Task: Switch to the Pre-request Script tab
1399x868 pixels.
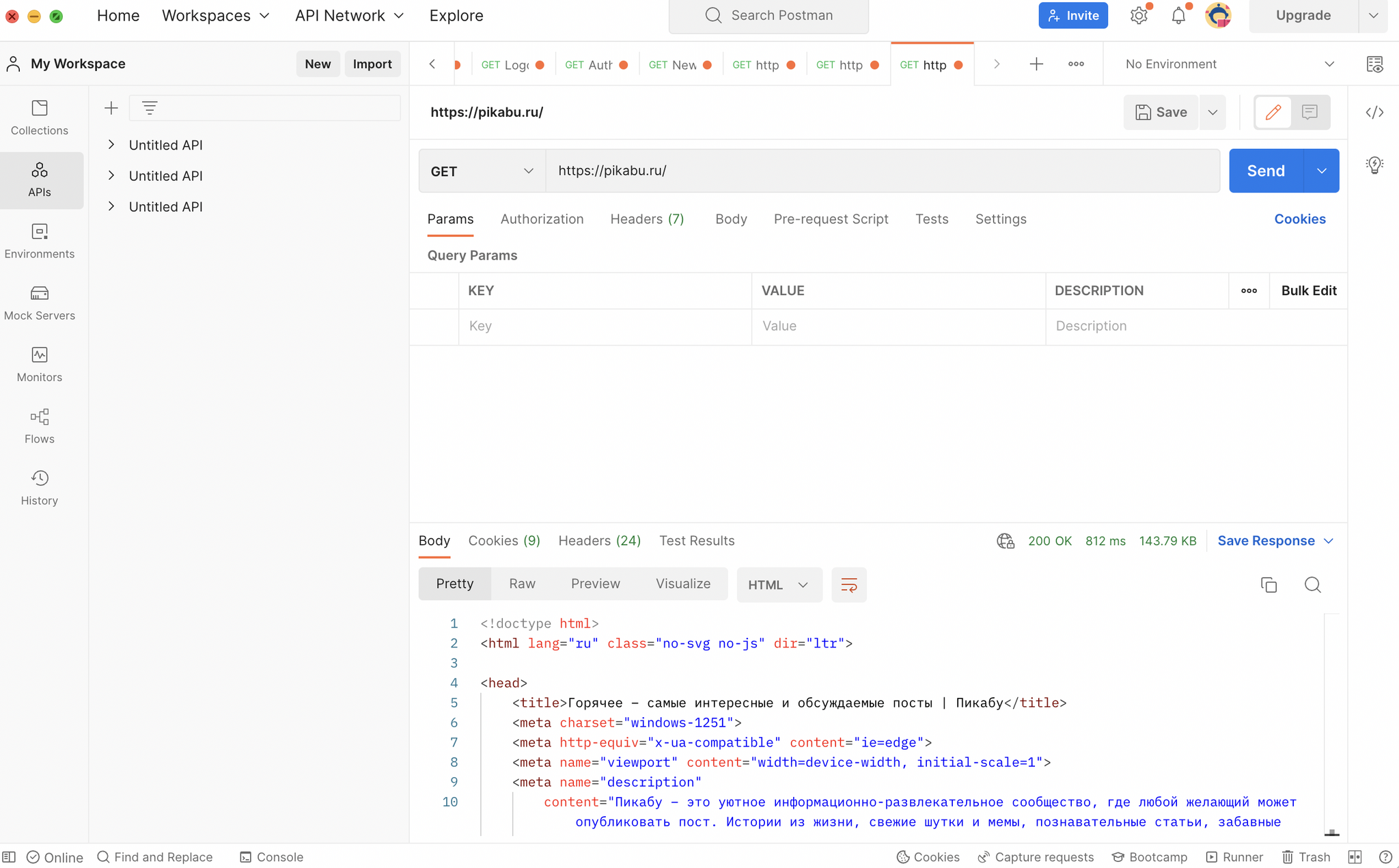Action: click(x=831, y=219)
